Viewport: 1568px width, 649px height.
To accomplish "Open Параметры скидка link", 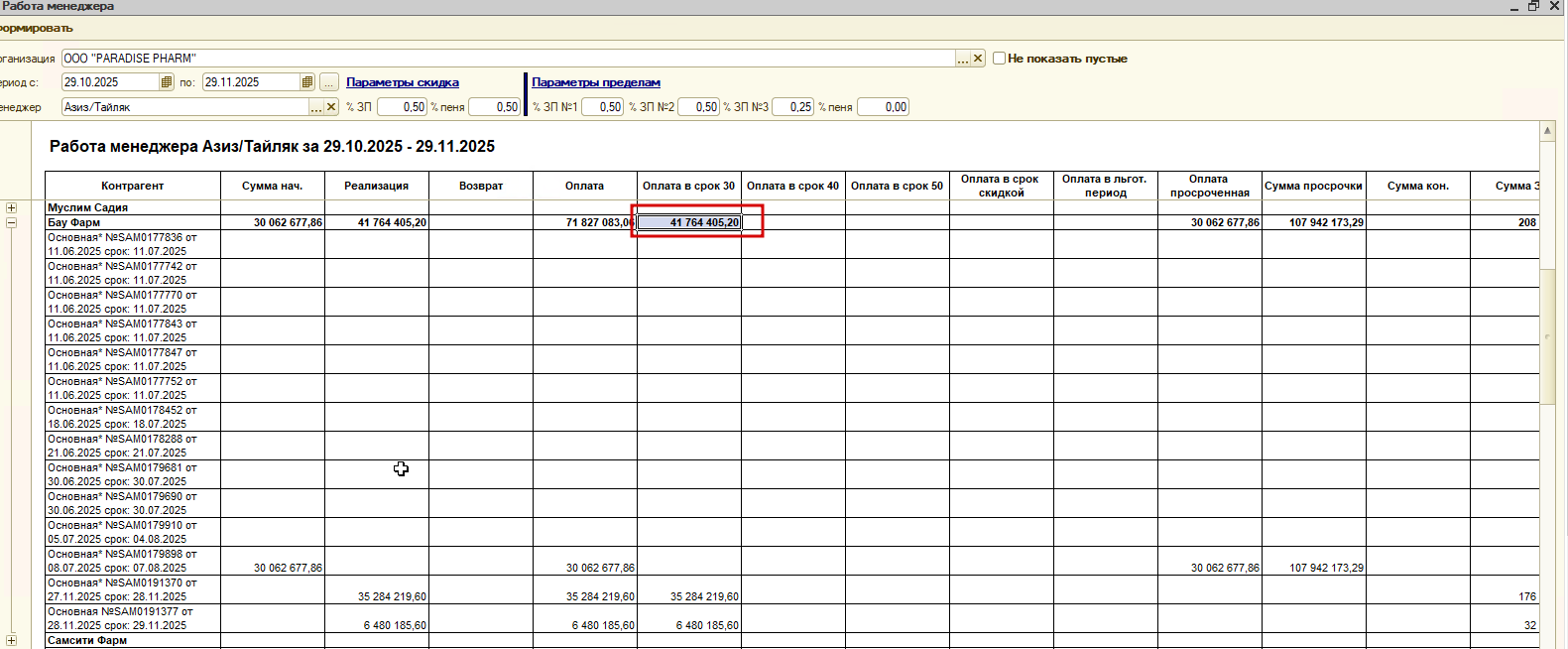I will pos(403,82).
